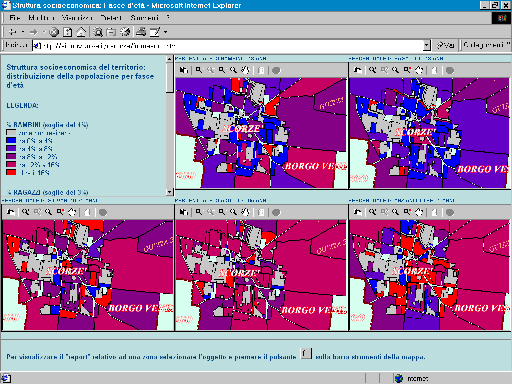Click the browser Home icon

pos(81,32)
